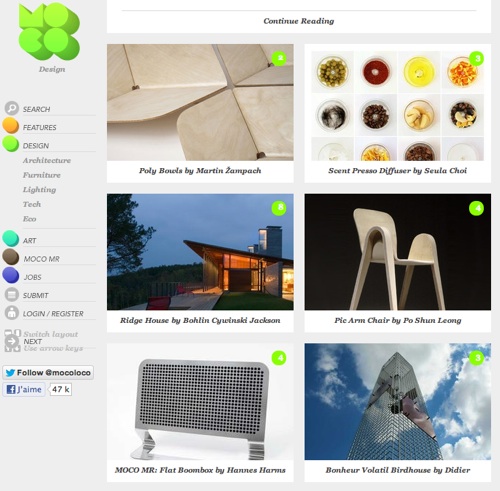Click the brown MOCO MR circle icon
The width and height of the screenshot is (500, 491).
[11, 257]
